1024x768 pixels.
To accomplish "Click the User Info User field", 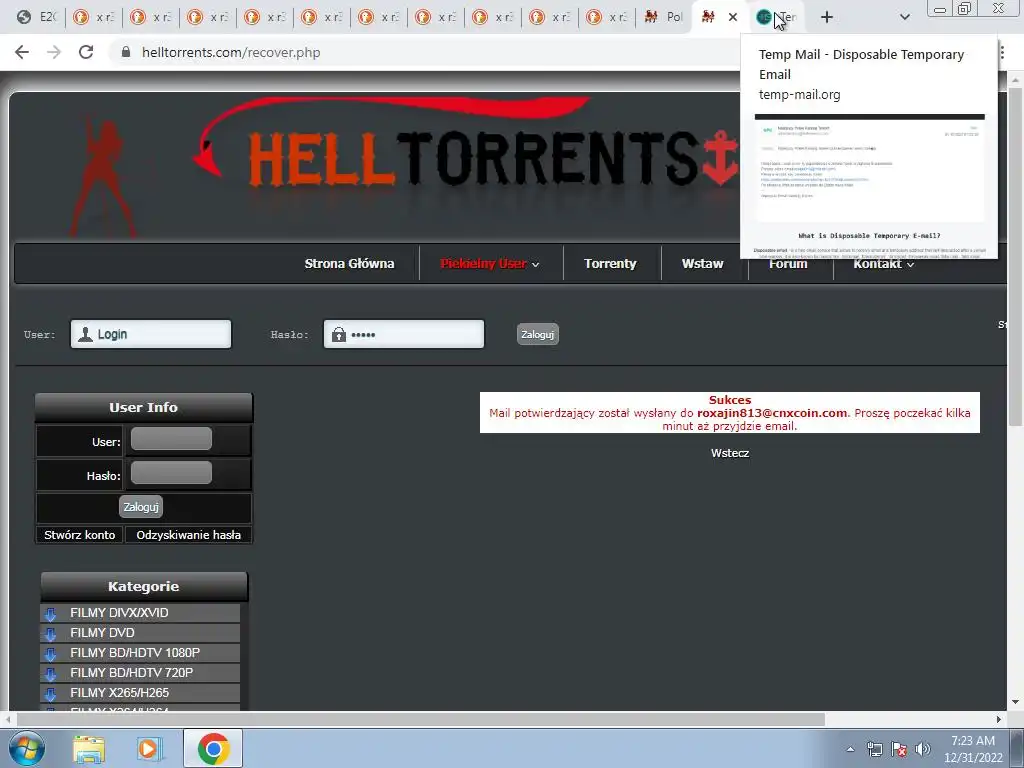I will click(171, 439).
